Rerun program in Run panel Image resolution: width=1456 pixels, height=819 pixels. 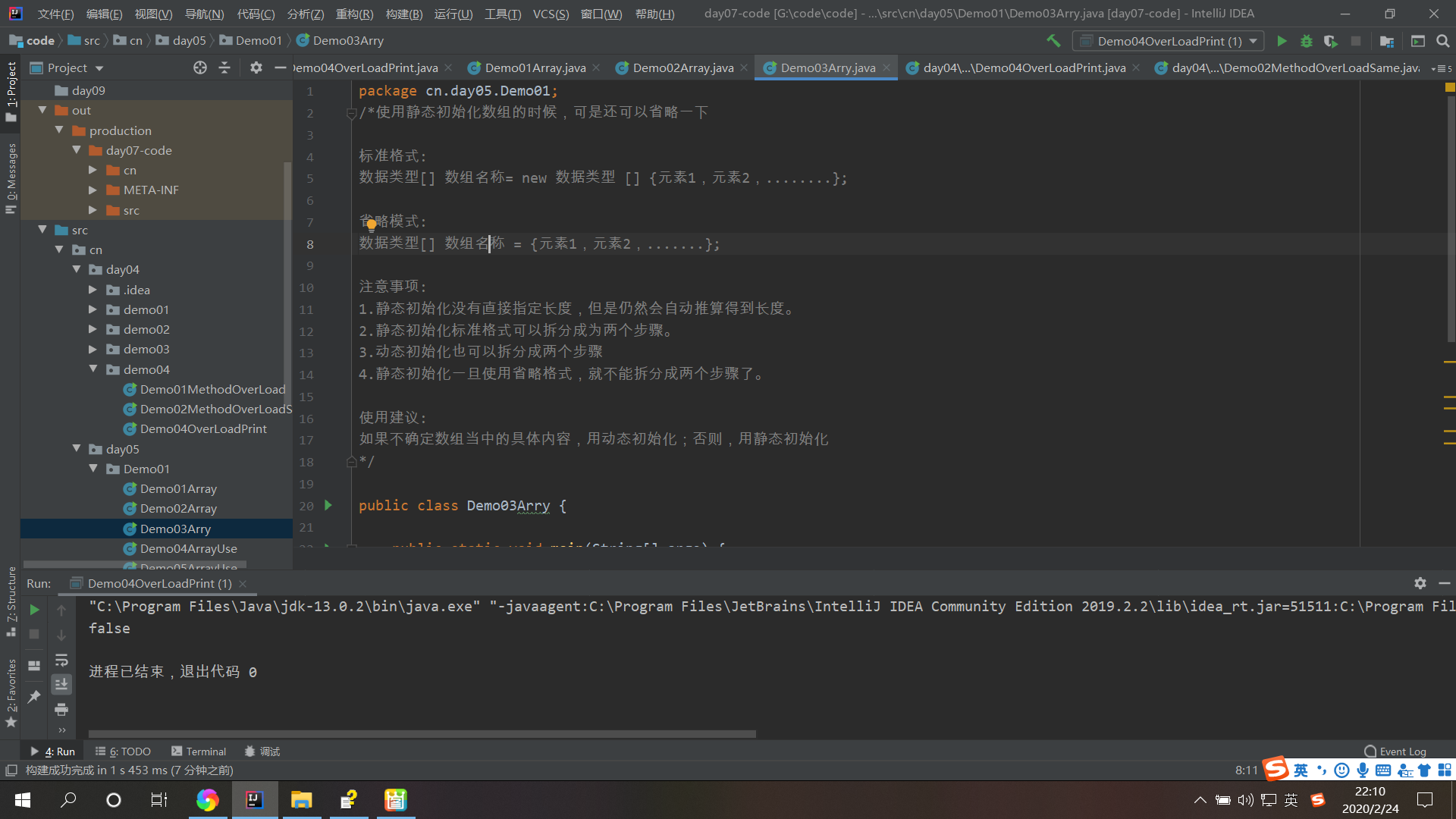click(34, 610)
